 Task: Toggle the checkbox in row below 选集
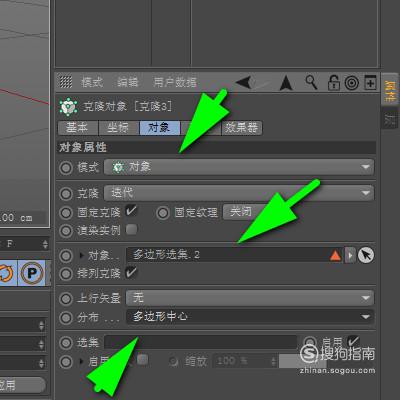point(143,359)
